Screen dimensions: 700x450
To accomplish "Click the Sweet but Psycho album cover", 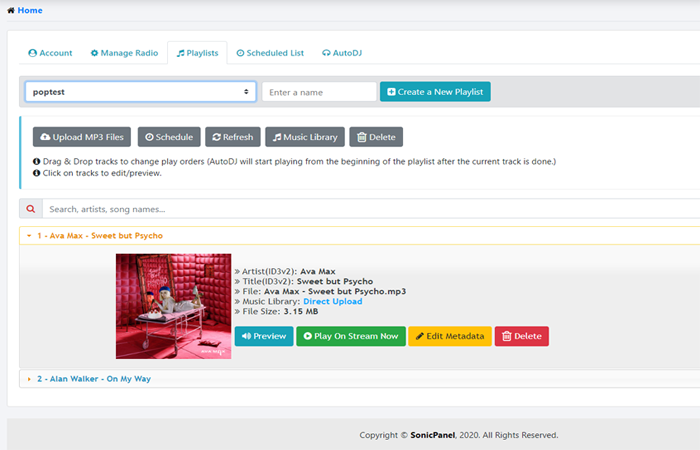I will click(173, 306).
